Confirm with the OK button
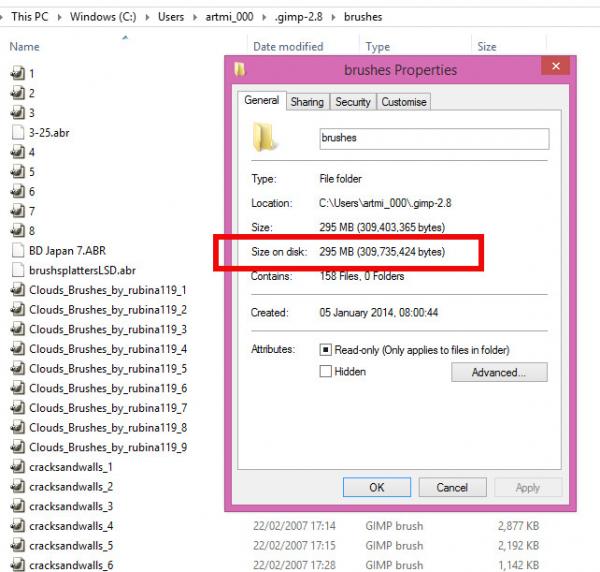The image size is (600, 572). click(377, 487)
